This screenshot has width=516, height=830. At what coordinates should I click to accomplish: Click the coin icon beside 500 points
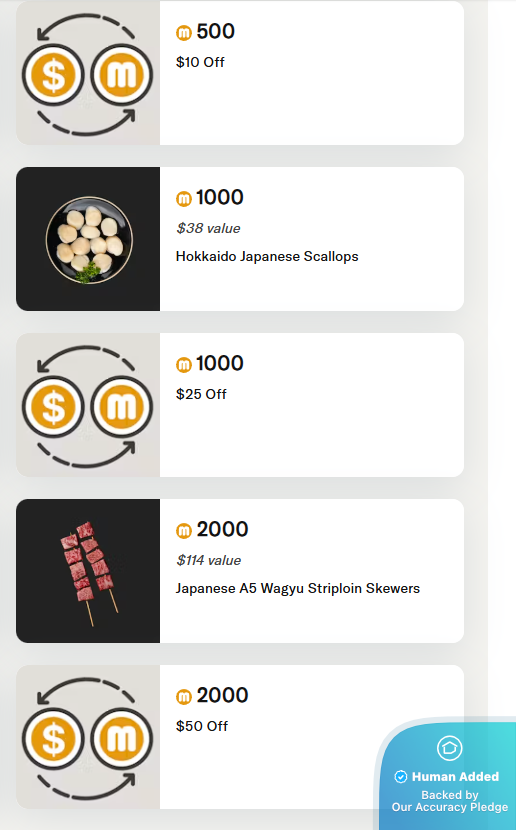[184, 33]
